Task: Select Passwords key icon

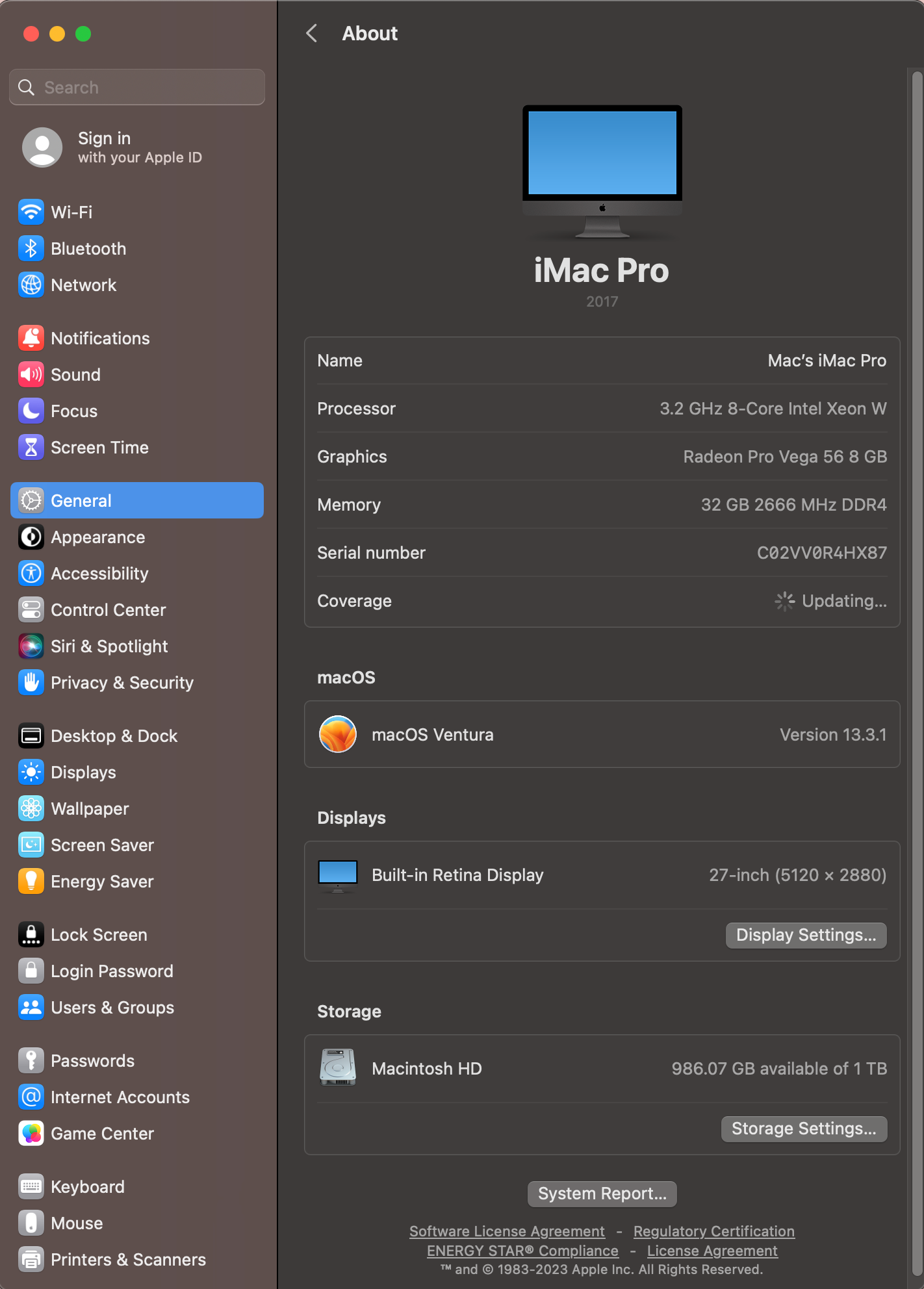Action: pyautogui.click(x=31, y=1060)
